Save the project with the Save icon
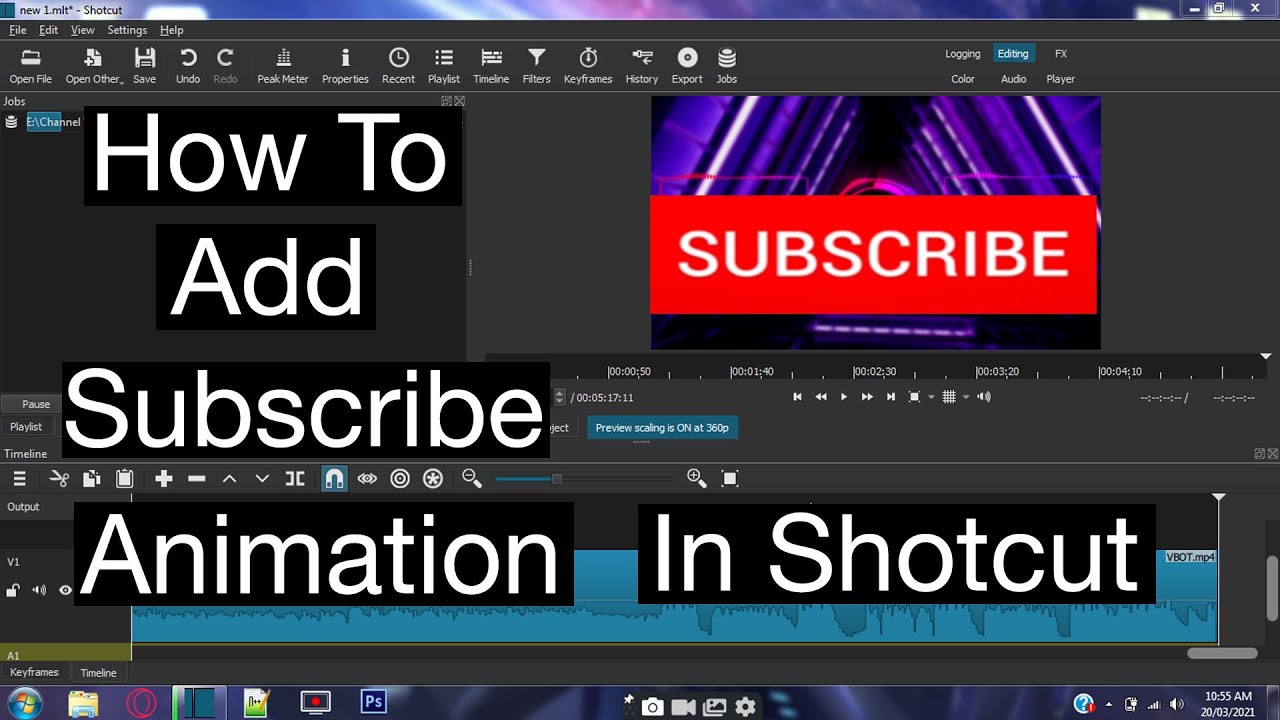 pyautogui.click(x=145, y=66)
